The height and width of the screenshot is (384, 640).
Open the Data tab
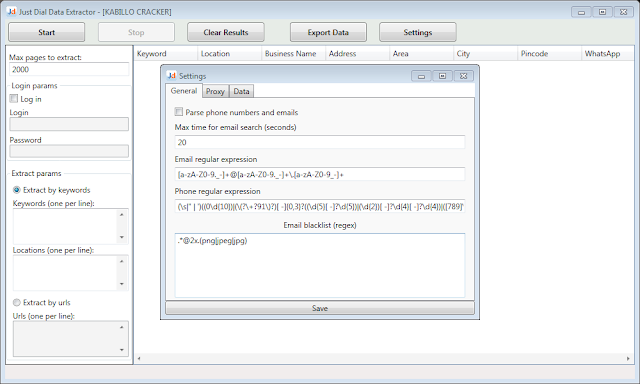[241, 91]
